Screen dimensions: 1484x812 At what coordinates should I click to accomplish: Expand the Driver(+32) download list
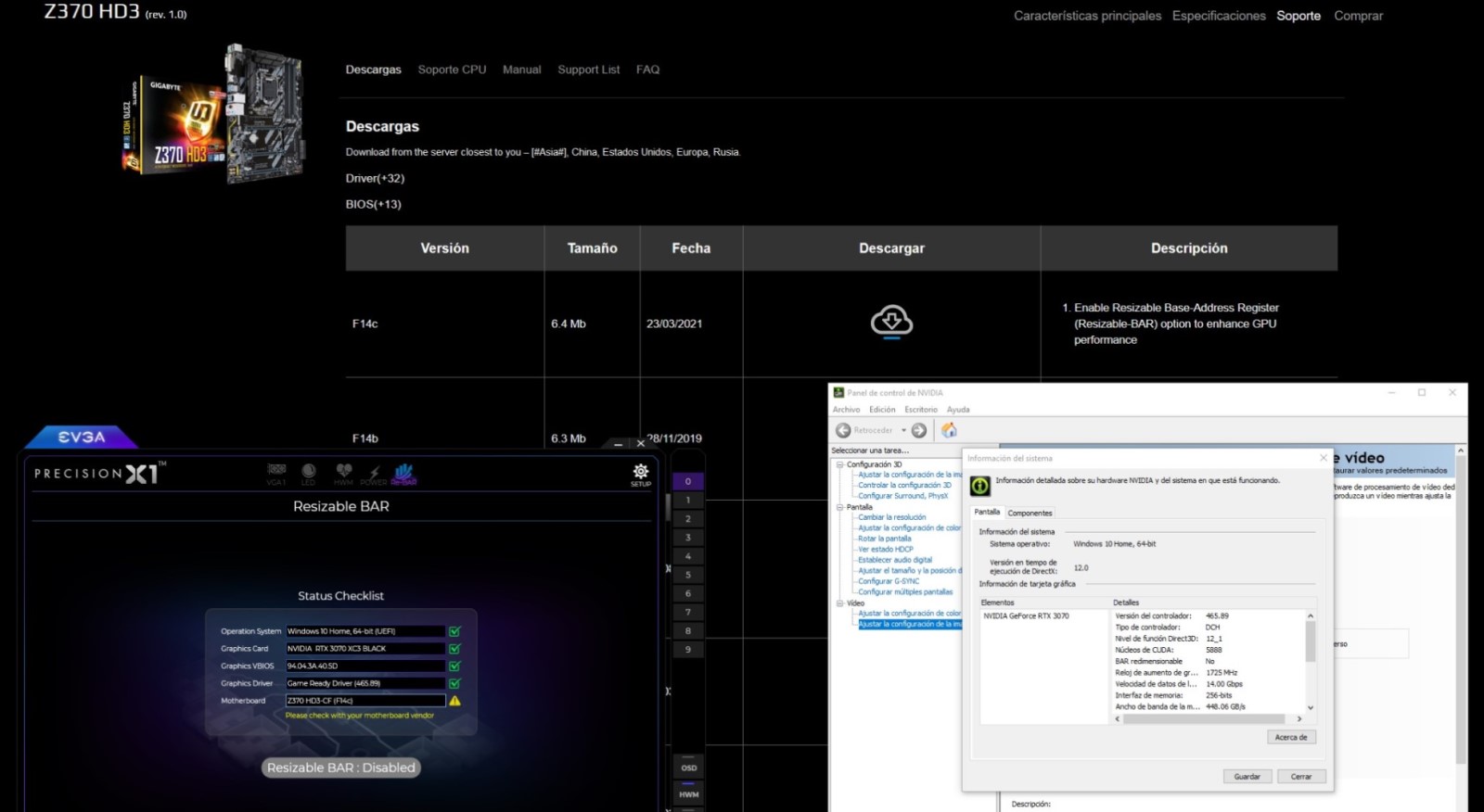click(x=375, y=178)
